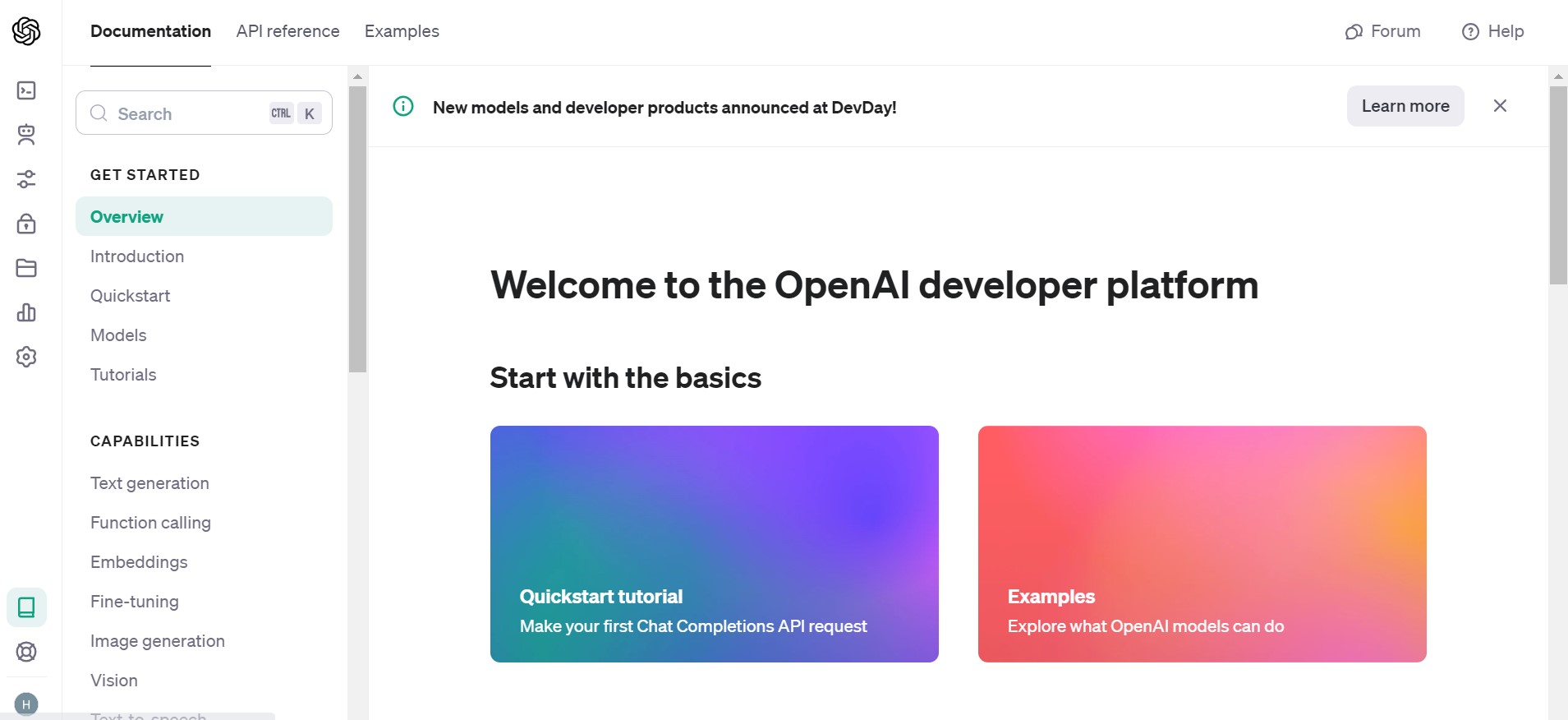This screenshot has width=1568, height=720.
Task: Open Function calling in Capabilities
Action: (x=150, y=523)
